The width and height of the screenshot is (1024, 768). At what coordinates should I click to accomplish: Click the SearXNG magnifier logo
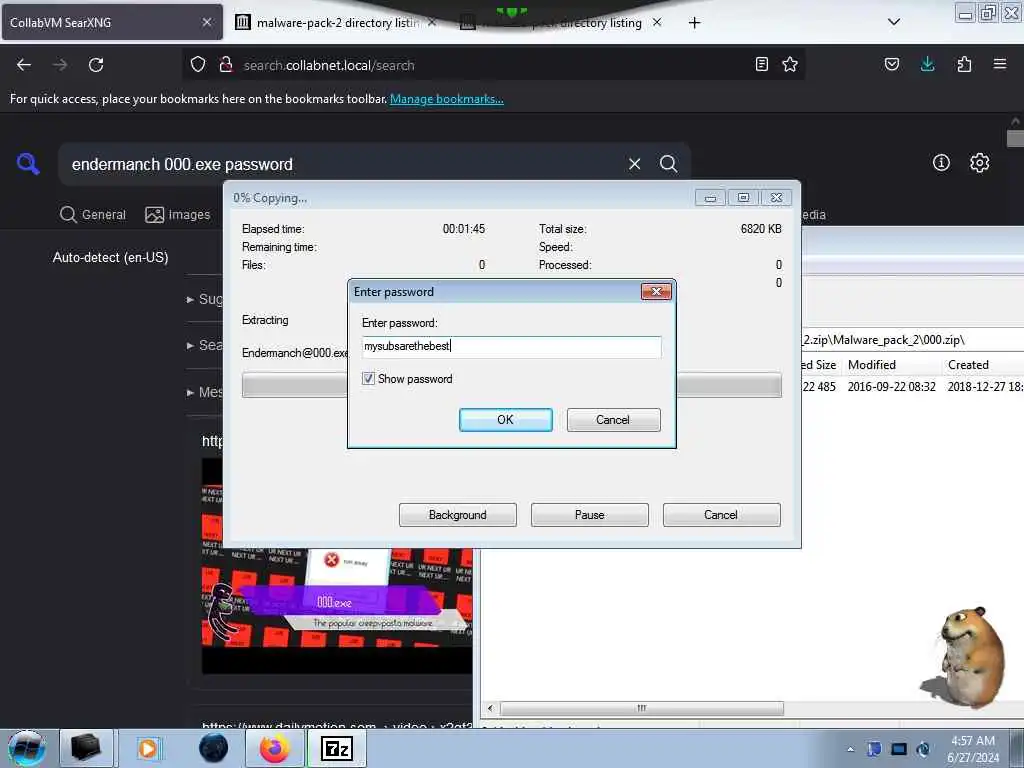28,163
